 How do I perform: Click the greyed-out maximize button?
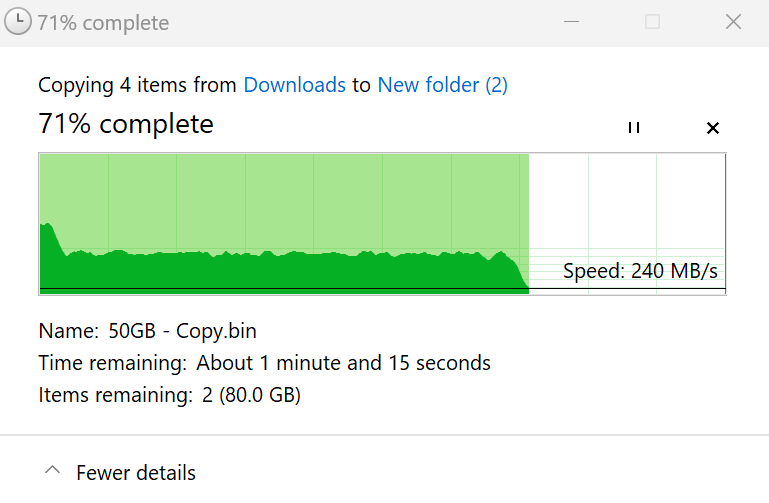coord(652,22)
